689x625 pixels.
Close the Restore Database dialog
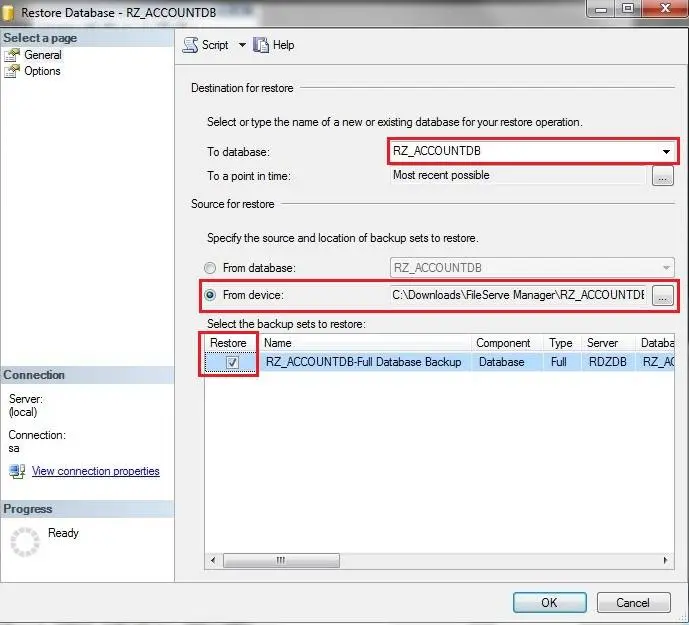click(665, 8)
